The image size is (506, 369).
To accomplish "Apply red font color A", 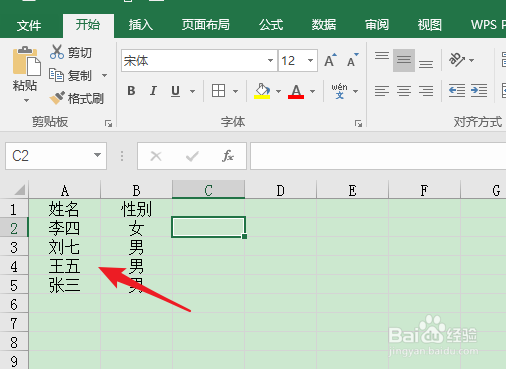I will pos(296,91).
